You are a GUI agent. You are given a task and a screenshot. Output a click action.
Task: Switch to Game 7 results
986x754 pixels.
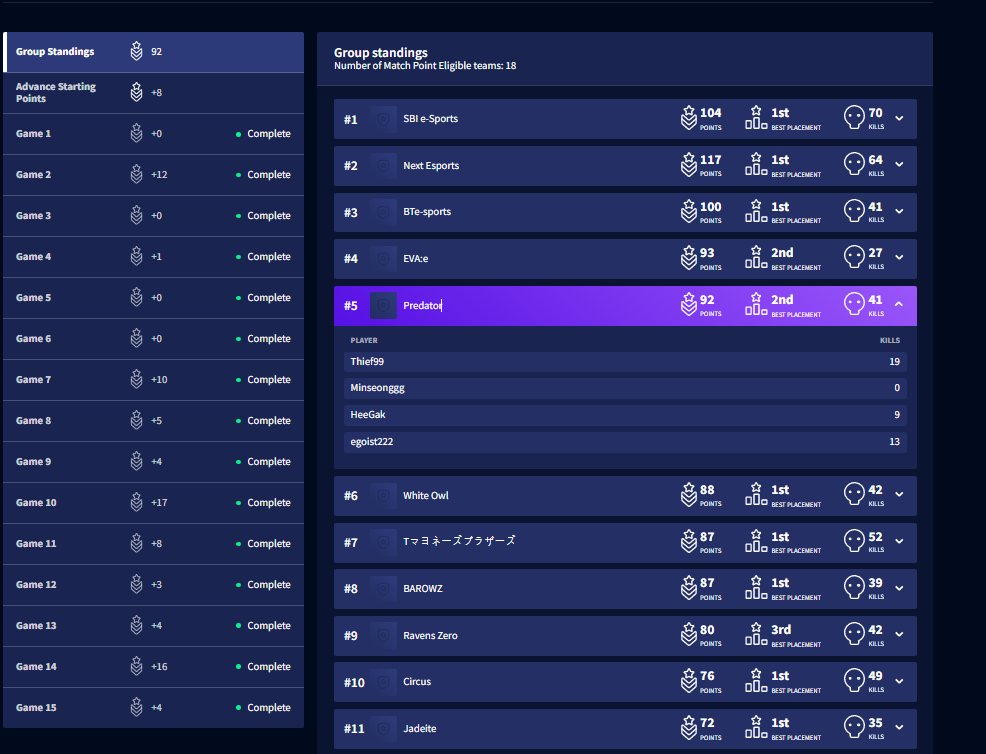pyautogui.click(x=153, y=380)
